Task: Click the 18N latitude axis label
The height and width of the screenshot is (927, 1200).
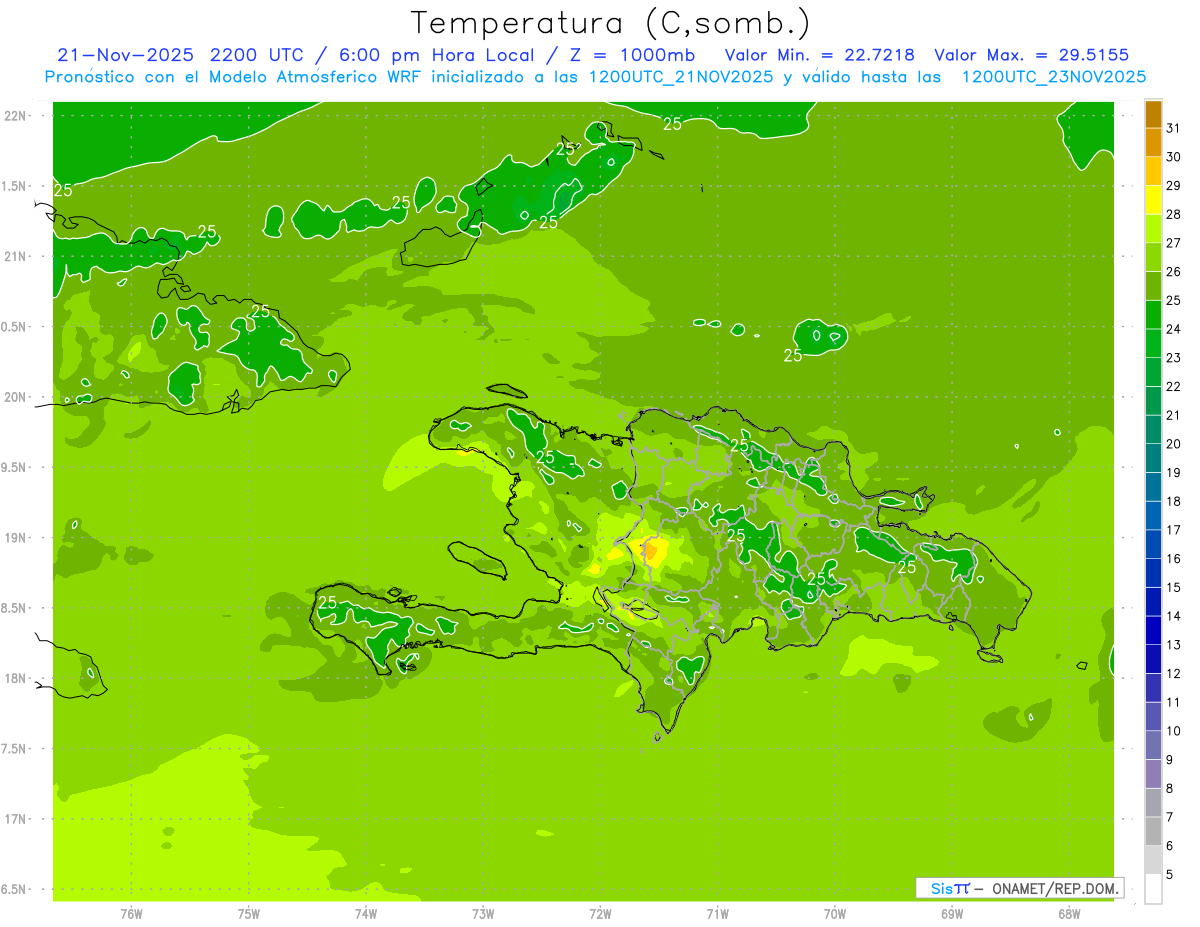Action: [15, 678]
